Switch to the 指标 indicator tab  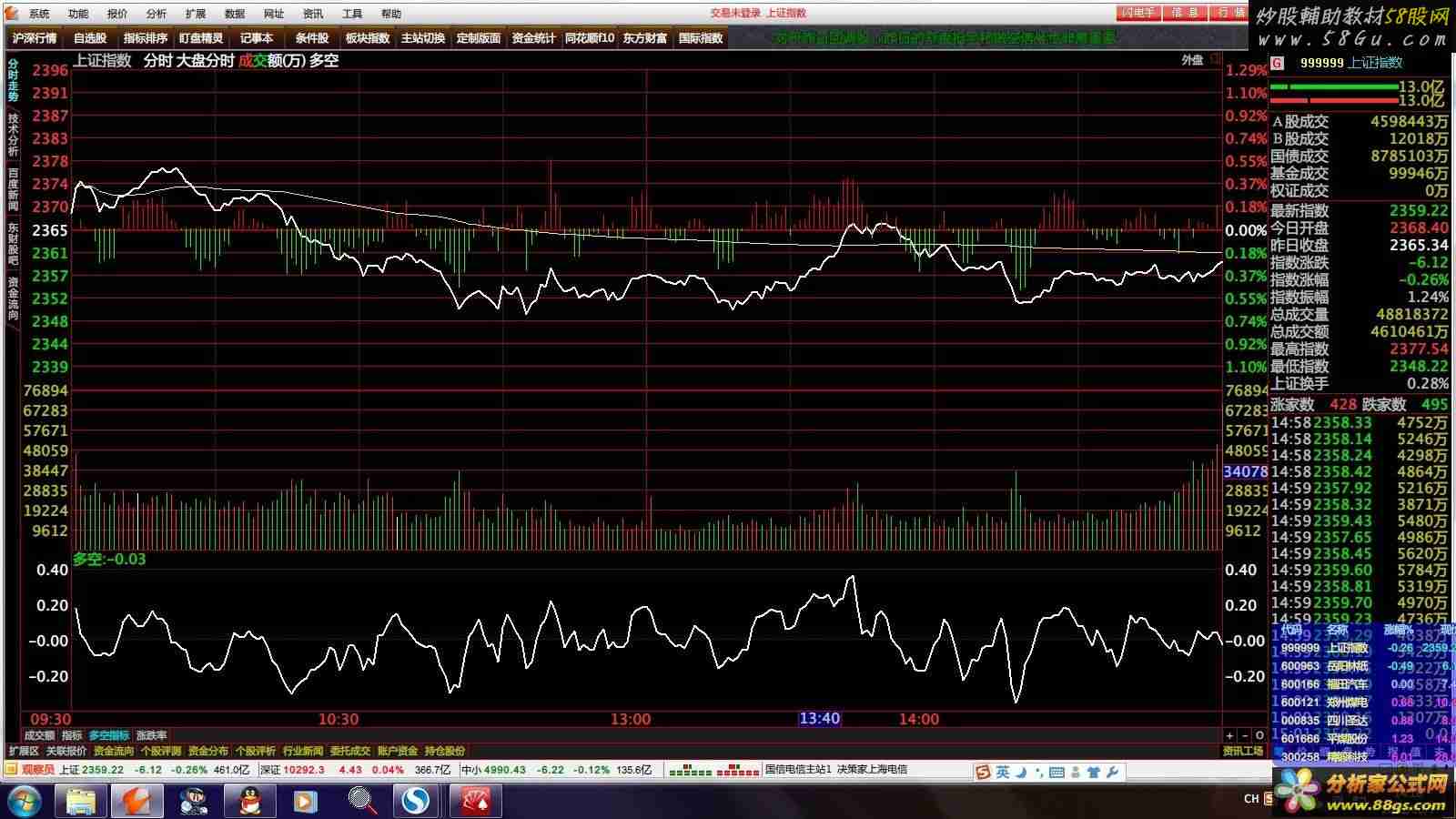[72, 735]
